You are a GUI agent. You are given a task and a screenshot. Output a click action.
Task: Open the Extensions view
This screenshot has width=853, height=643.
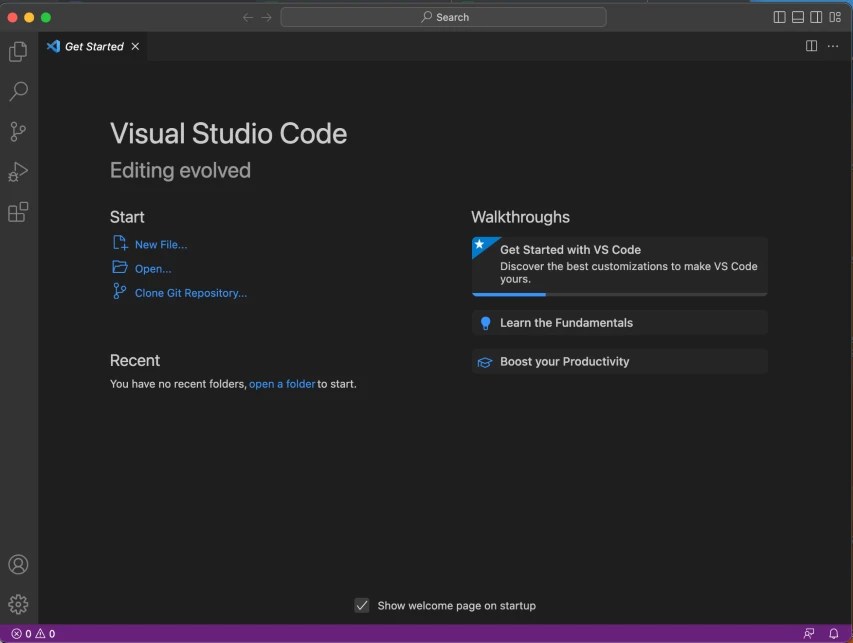(18, 212)
